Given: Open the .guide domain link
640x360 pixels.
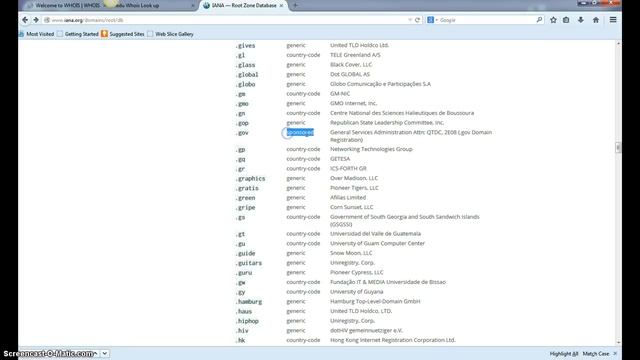Looking at the screenshot, I should [x=245, y=253].
